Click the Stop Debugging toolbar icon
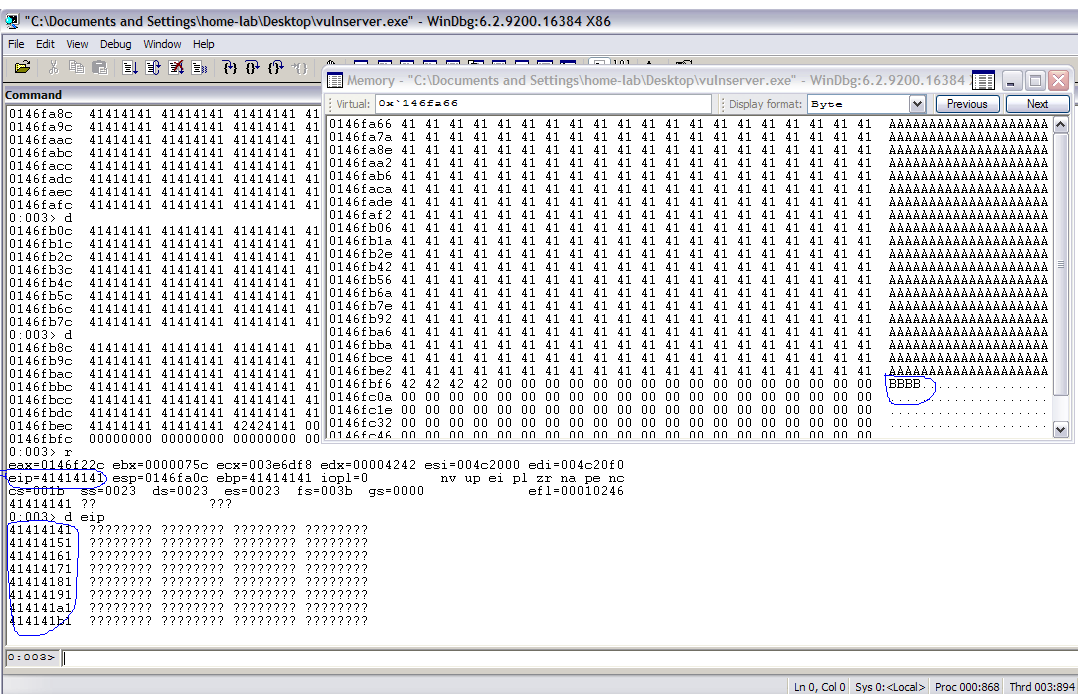This screenshot has width=1078, height=694. tap(177, 67)
